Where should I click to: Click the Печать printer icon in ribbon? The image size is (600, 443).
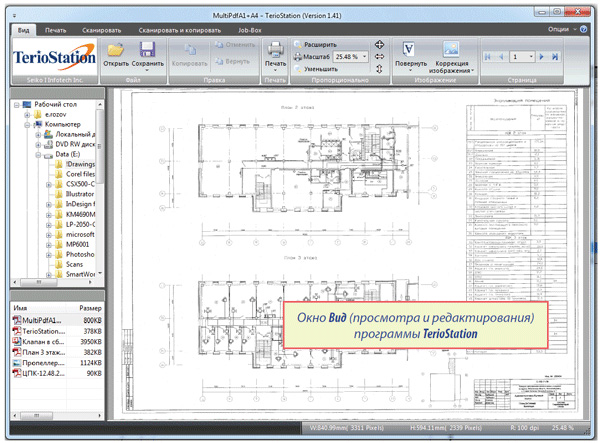(274, 50)
